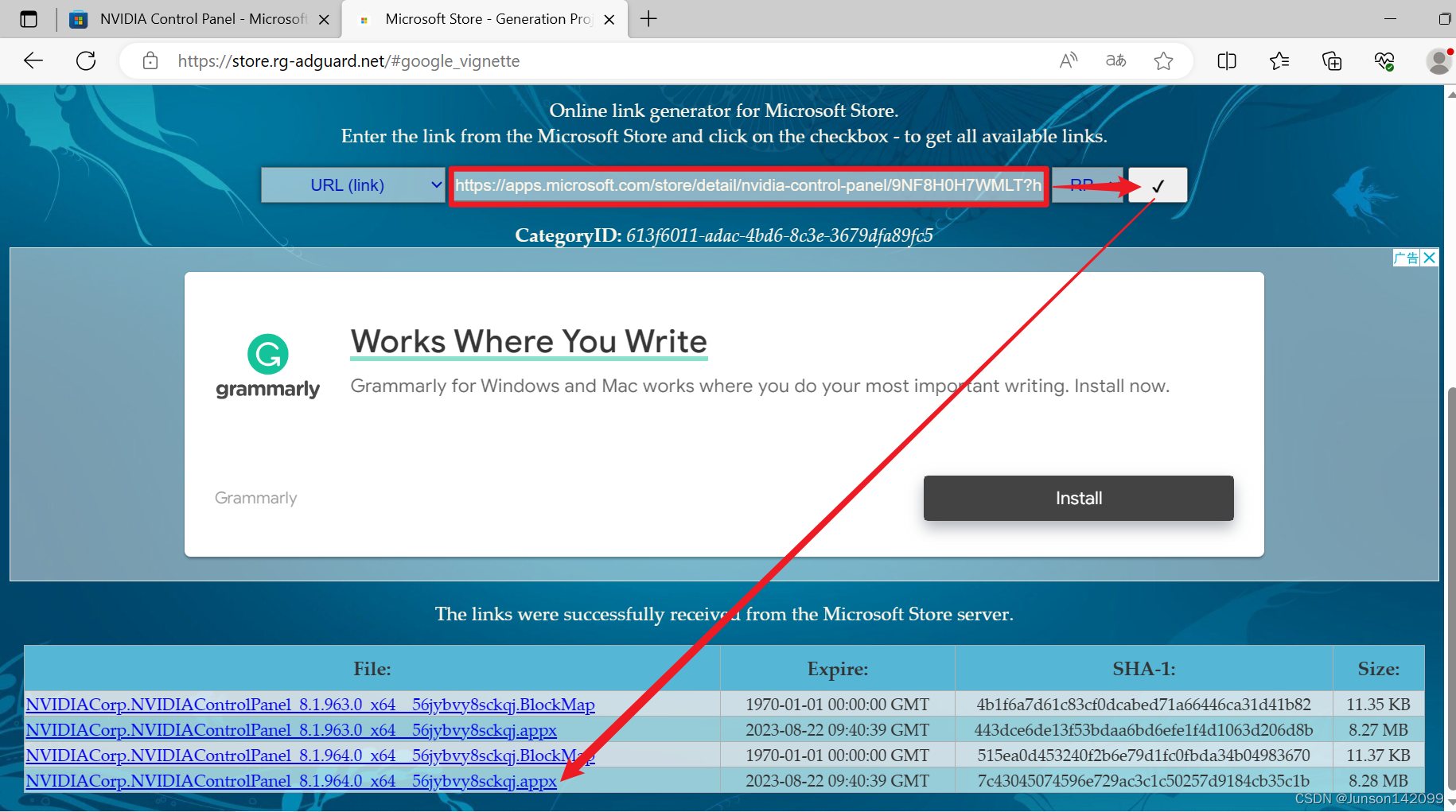Select SHA-1 hash beginning with 443dce6de13f53

pyautogui.click(x=1144, y=730)
